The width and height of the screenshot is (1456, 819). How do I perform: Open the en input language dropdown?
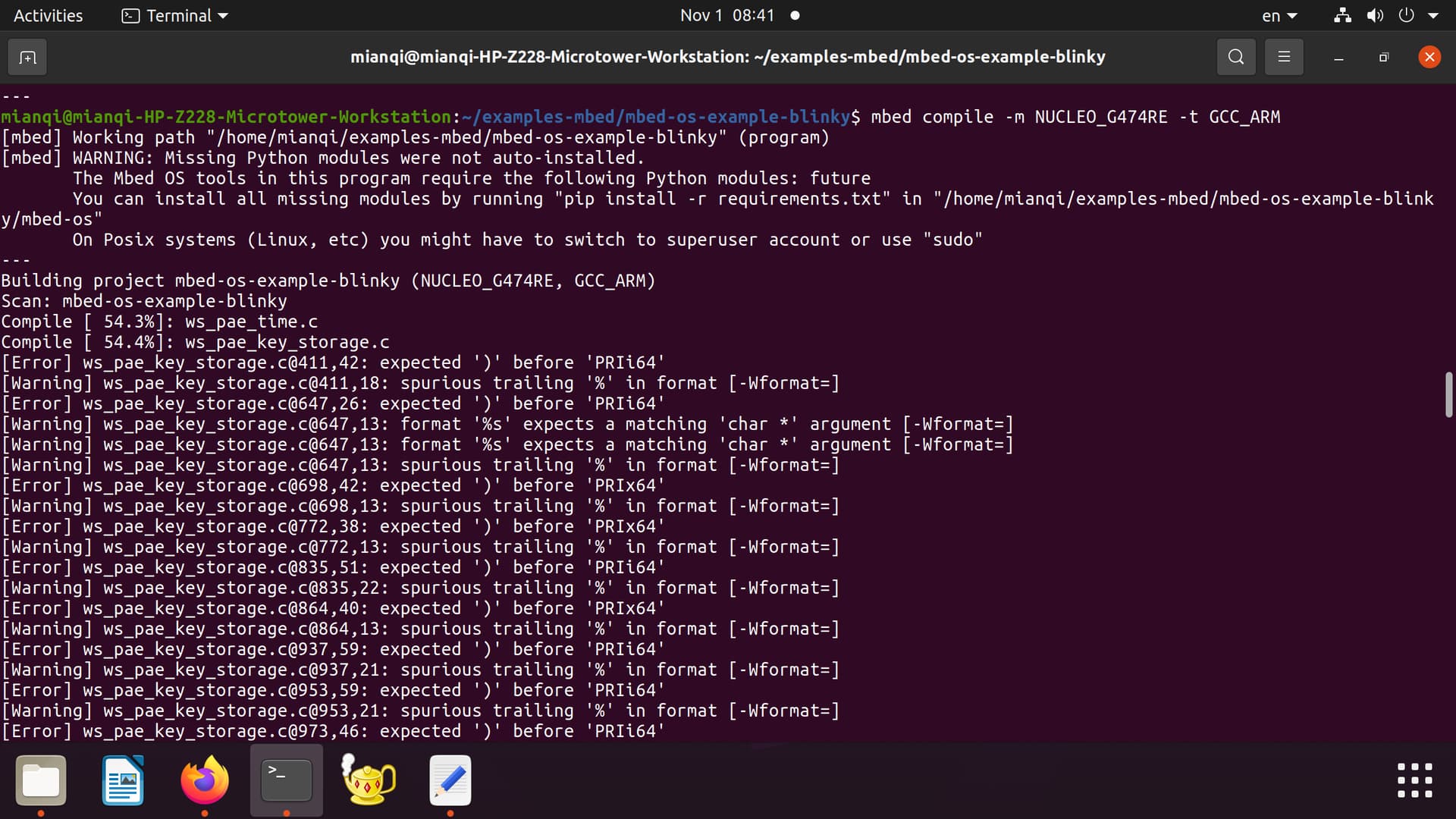pos(1279,15)
